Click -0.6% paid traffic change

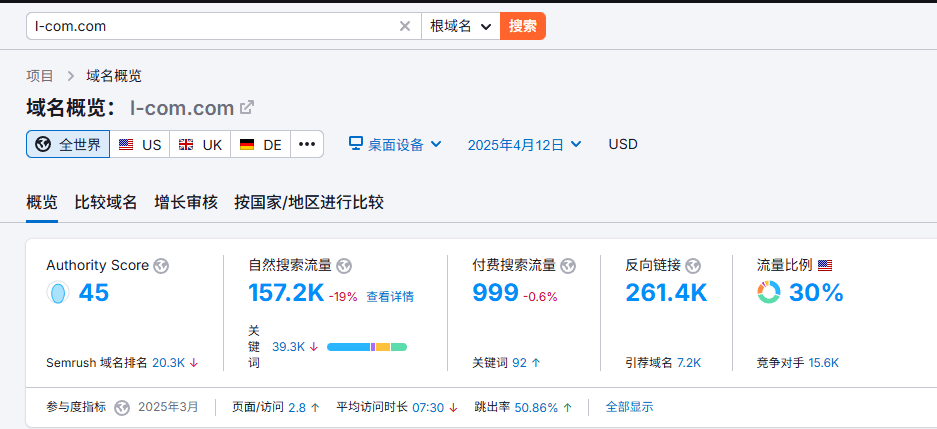[540, 296]
